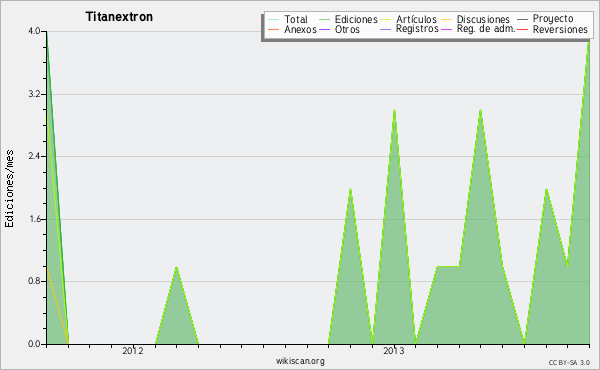Screen dimensions: 600x370
Task: Click the 1.6 y-axis label
Action: (34, 219)
